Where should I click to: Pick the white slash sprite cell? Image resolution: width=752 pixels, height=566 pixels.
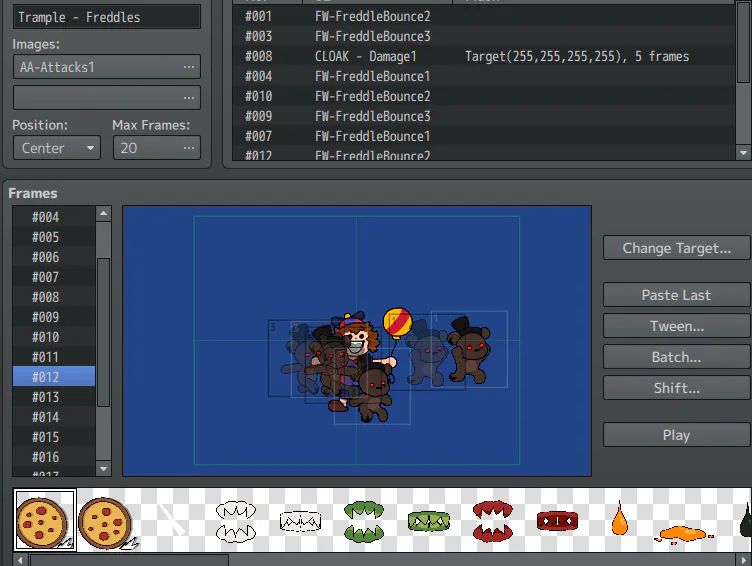point(171,517)
